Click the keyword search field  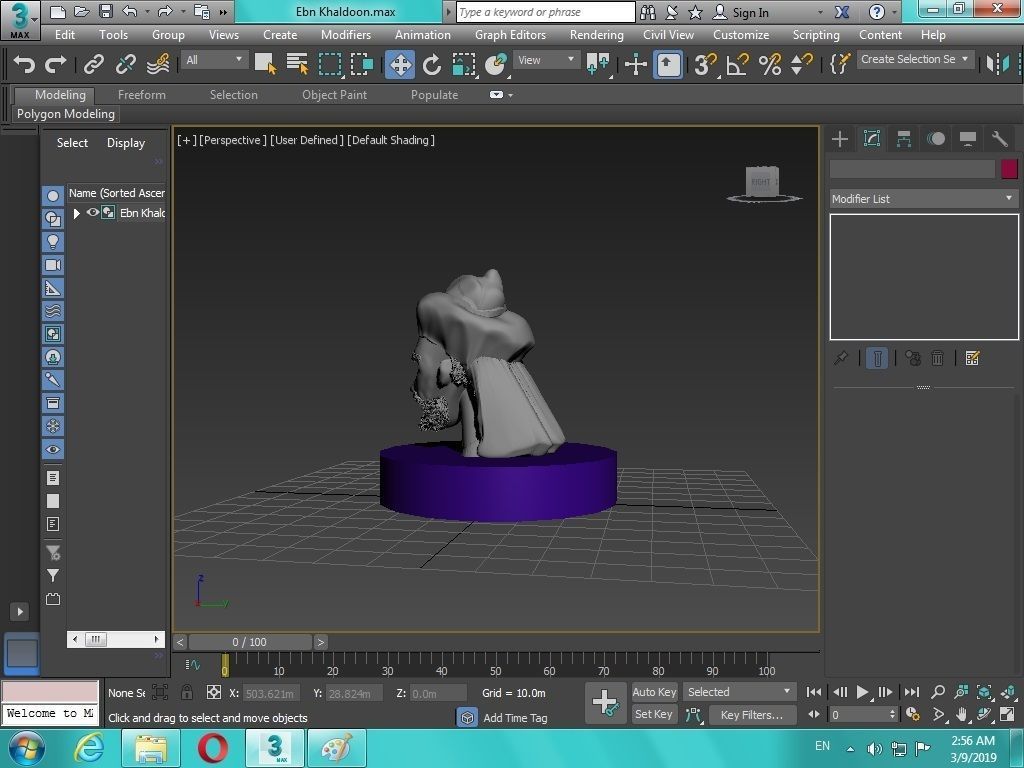545,12
